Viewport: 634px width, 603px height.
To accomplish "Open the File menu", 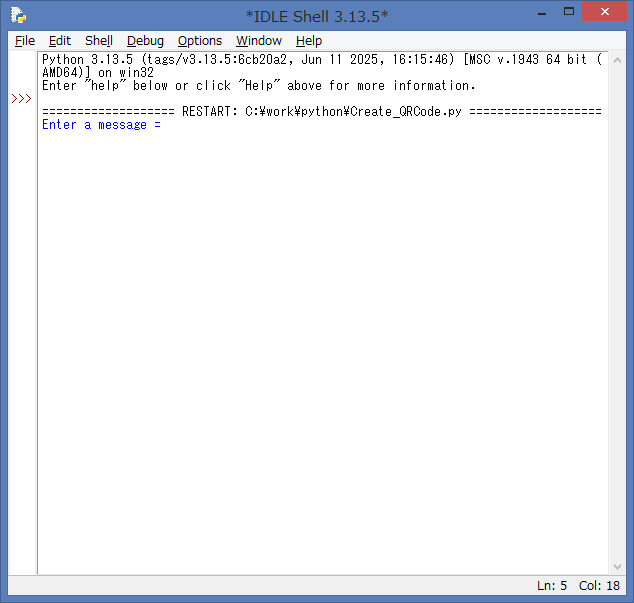I will pyautogui.click(x=25, y=40).
